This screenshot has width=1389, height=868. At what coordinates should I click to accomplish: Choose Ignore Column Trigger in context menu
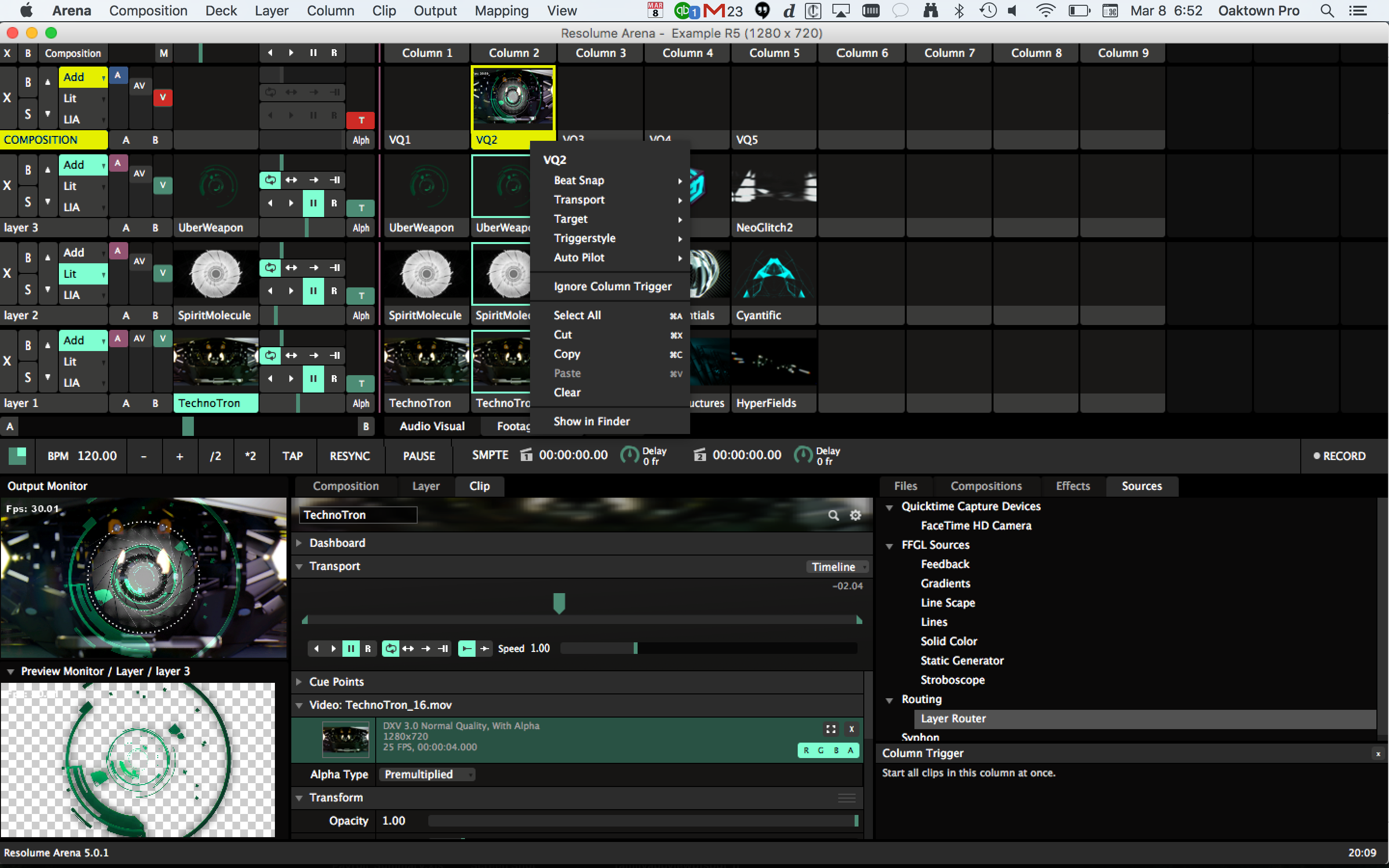612,286
